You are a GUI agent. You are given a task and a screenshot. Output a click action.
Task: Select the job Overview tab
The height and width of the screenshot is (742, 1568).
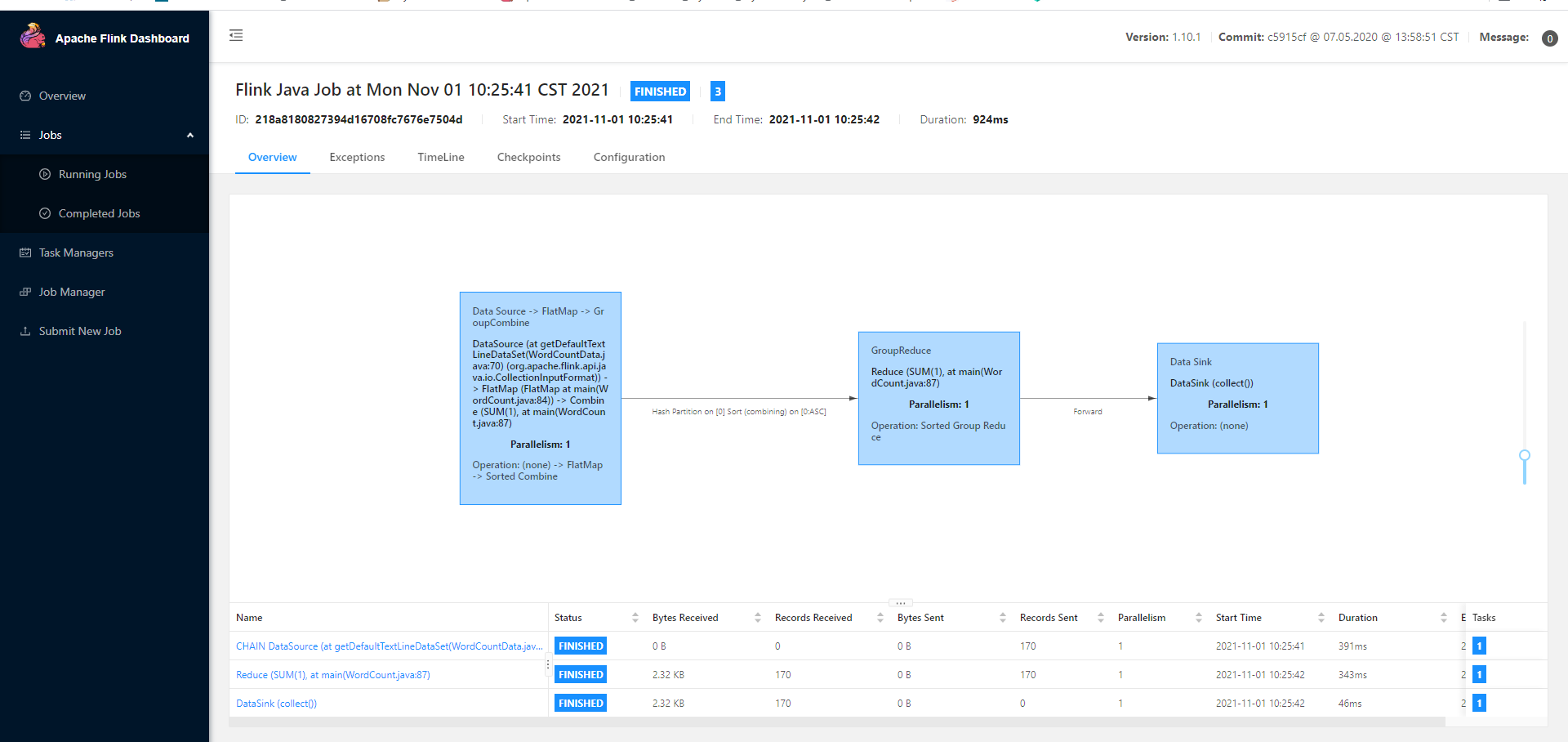click(x=273, y=157)
